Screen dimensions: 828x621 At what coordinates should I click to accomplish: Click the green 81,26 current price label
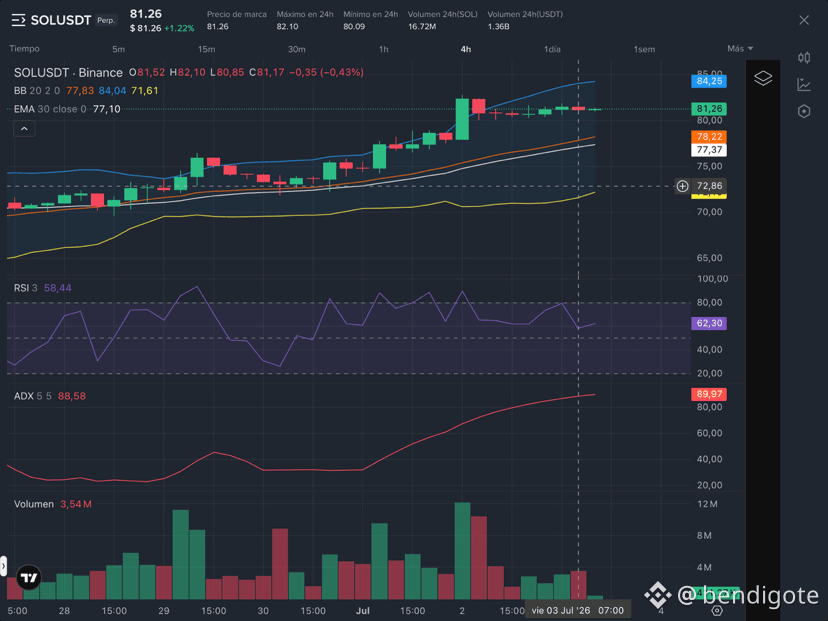(709, 109)
